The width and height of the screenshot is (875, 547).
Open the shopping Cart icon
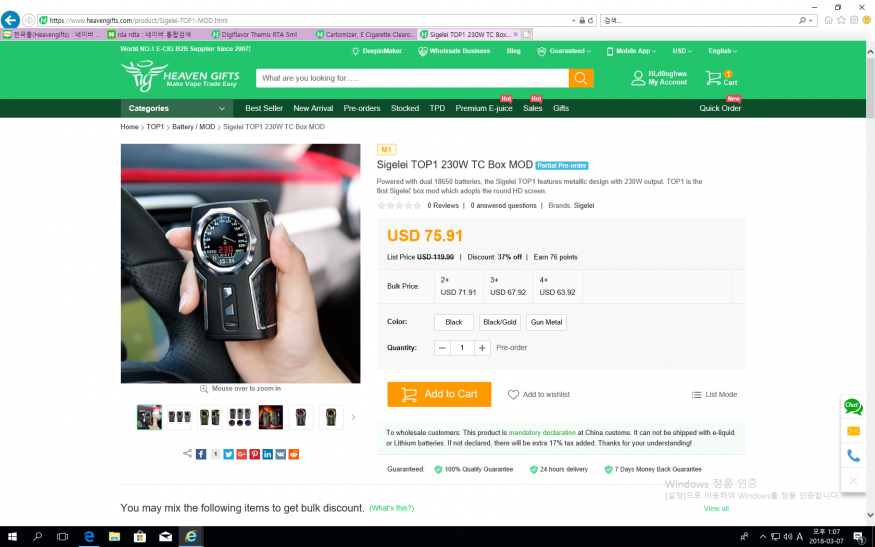coord(713,78)
